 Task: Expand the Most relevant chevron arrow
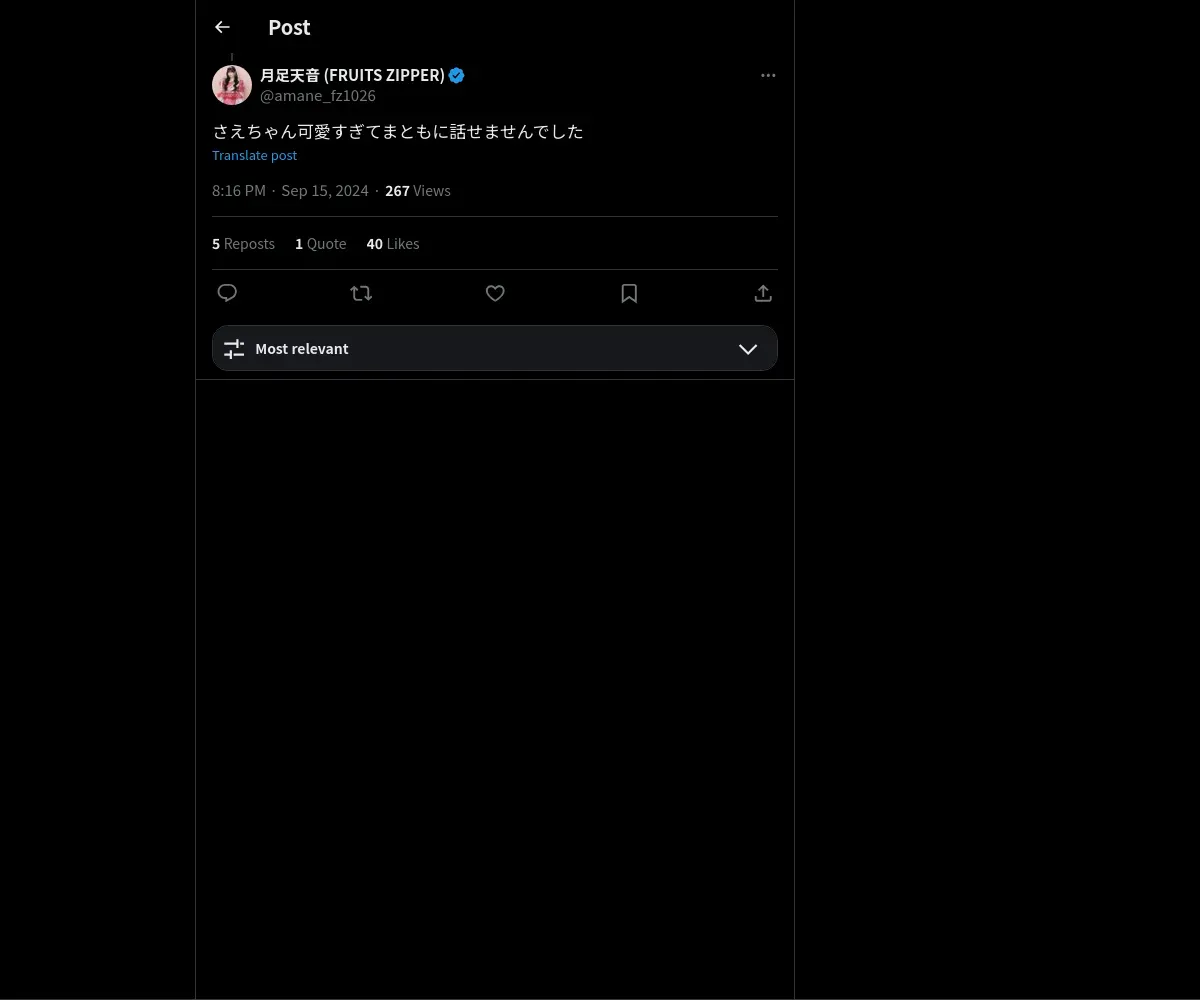point(748,349)
